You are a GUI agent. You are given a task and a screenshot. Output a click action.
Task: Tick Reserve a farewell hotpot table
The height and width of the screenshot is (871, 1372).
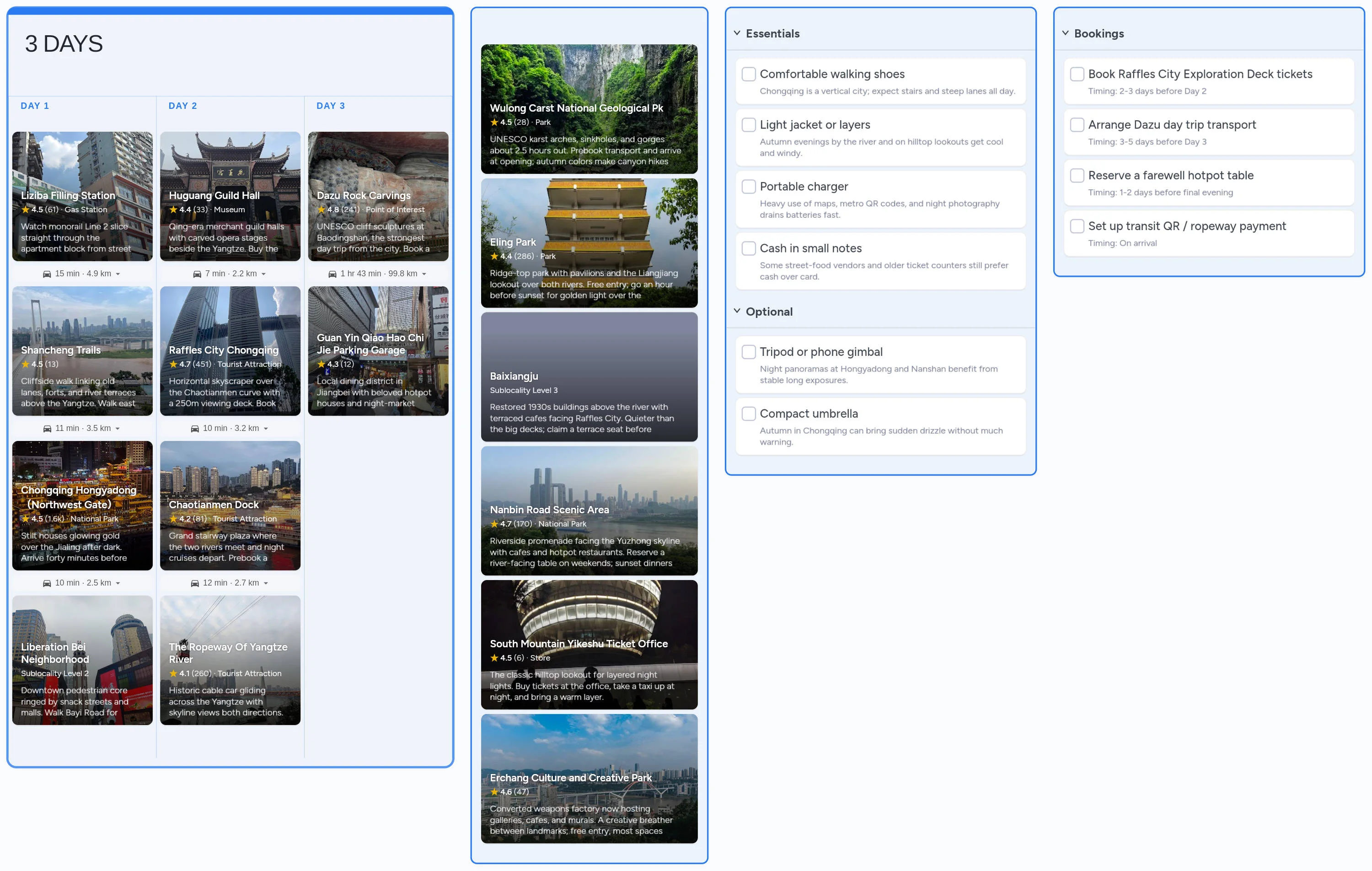(1077, 176)
